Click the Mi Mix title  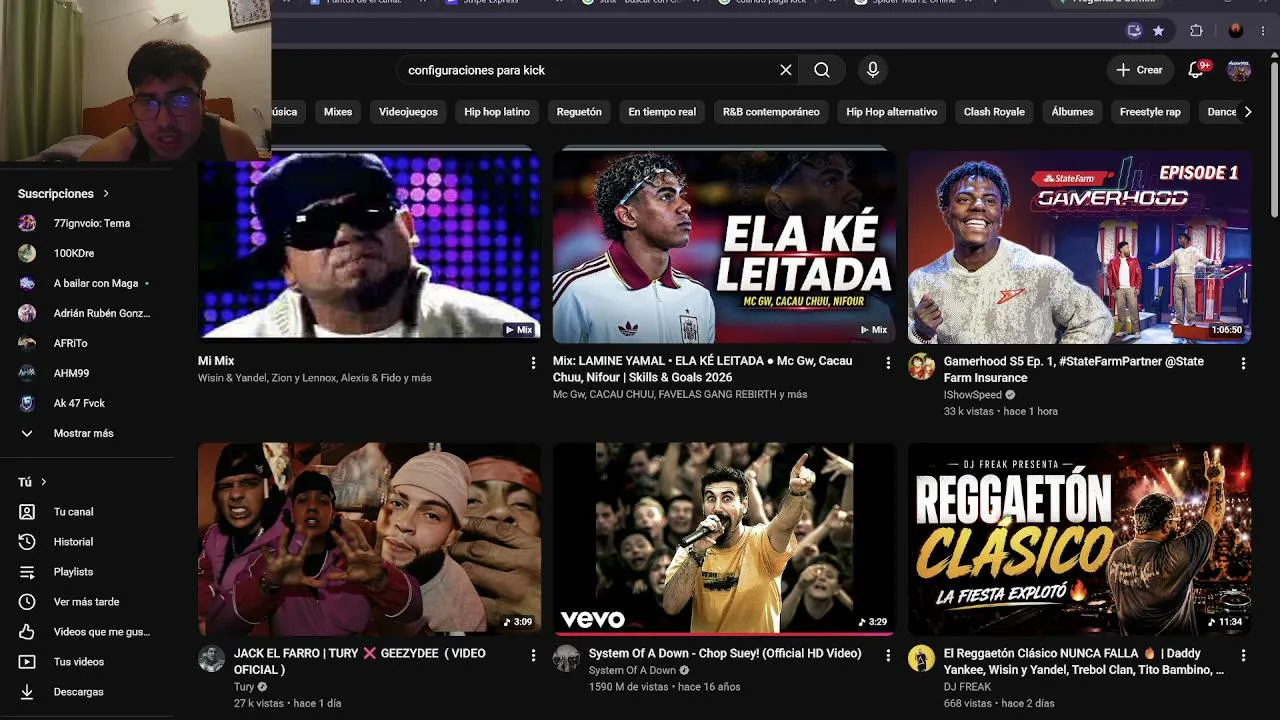pyautogui.click(x=216, y=361)
